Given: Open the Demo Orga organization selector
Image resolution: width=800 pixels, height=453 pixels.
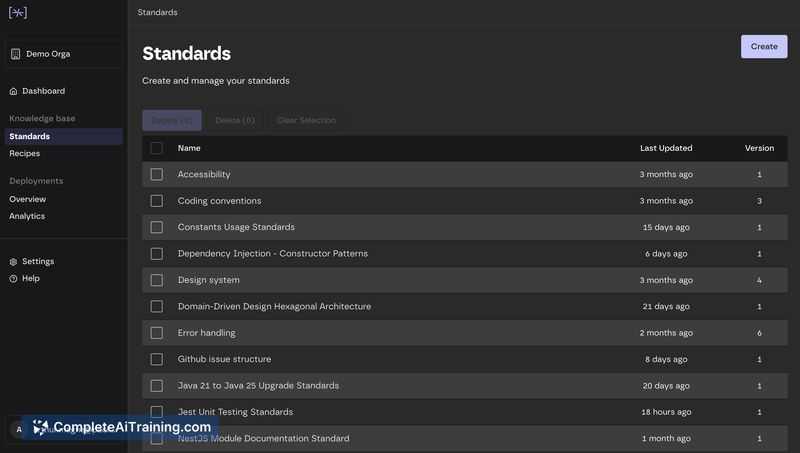Looking at the screenshot, I should (x=64, y=54).
